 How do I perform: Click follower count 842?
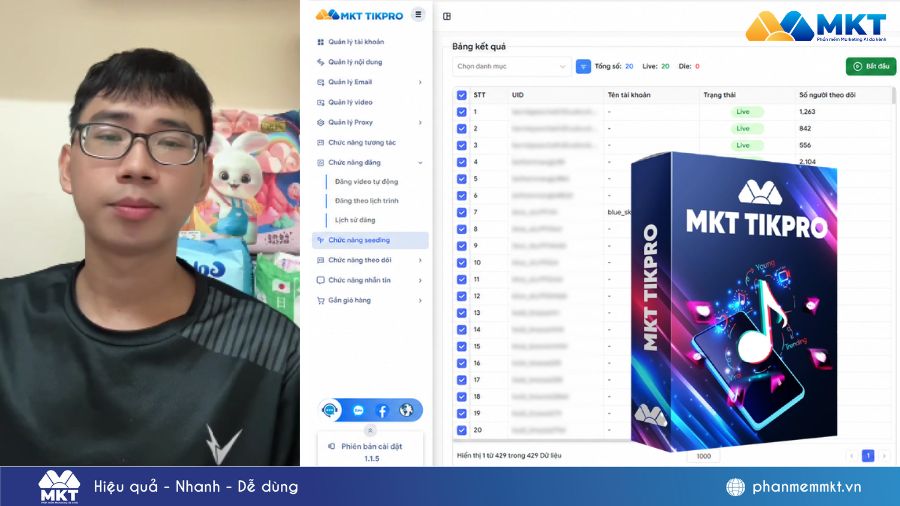[805, 129]
